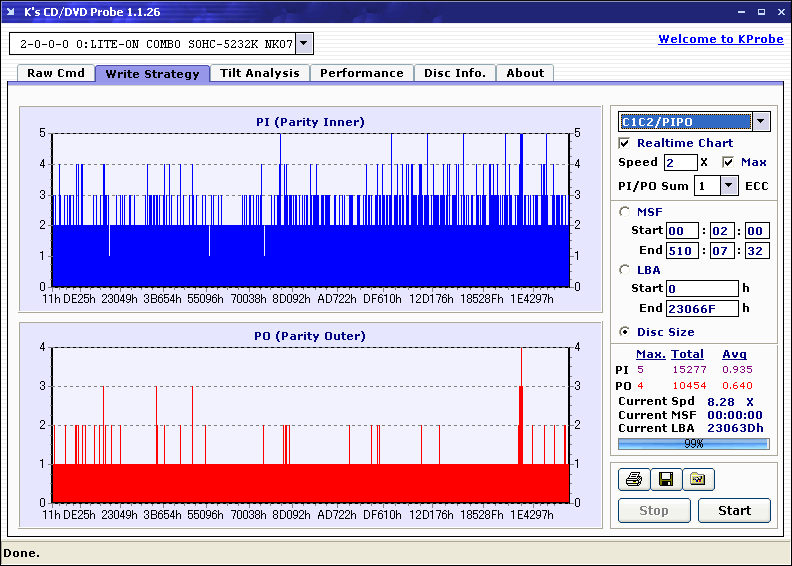Open the LITE-ON drive selection dropdown

305,44
